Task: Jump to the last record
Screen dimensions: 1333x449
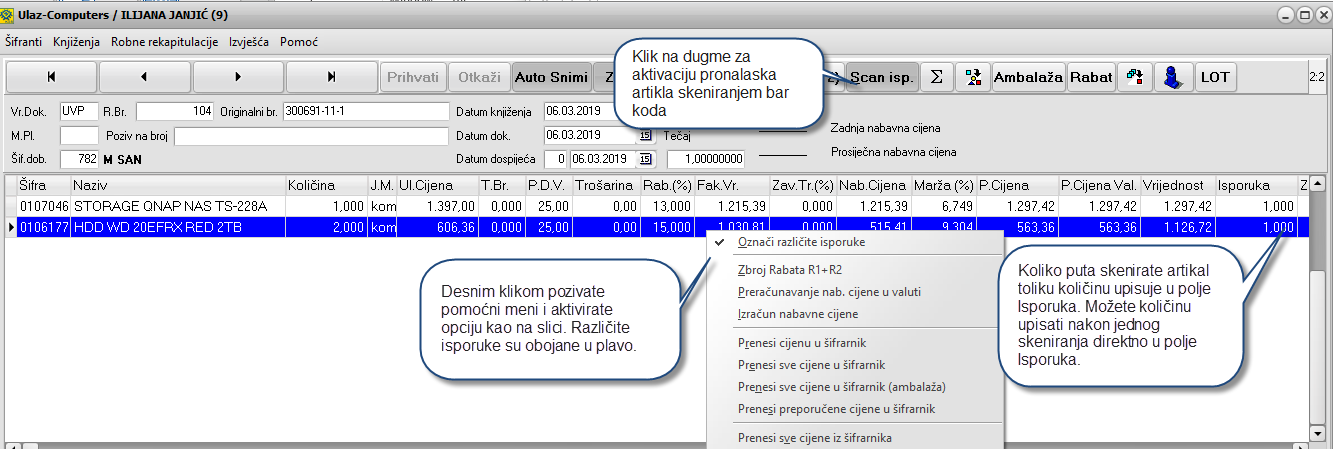Action: (331, 77)
